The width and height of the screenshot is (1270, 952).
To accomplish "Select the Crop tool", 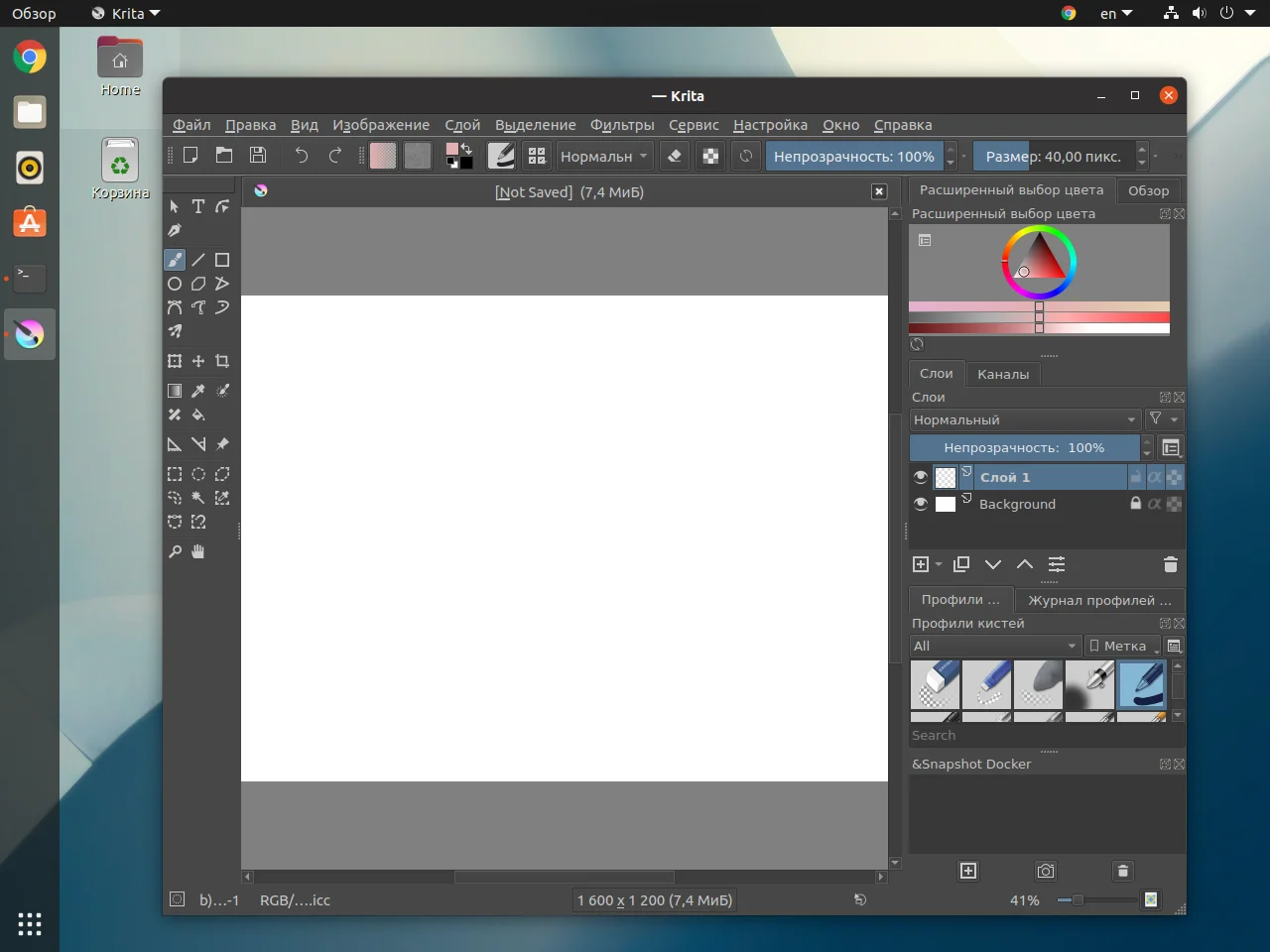I will pyautogui.click(x=222, y=361).
